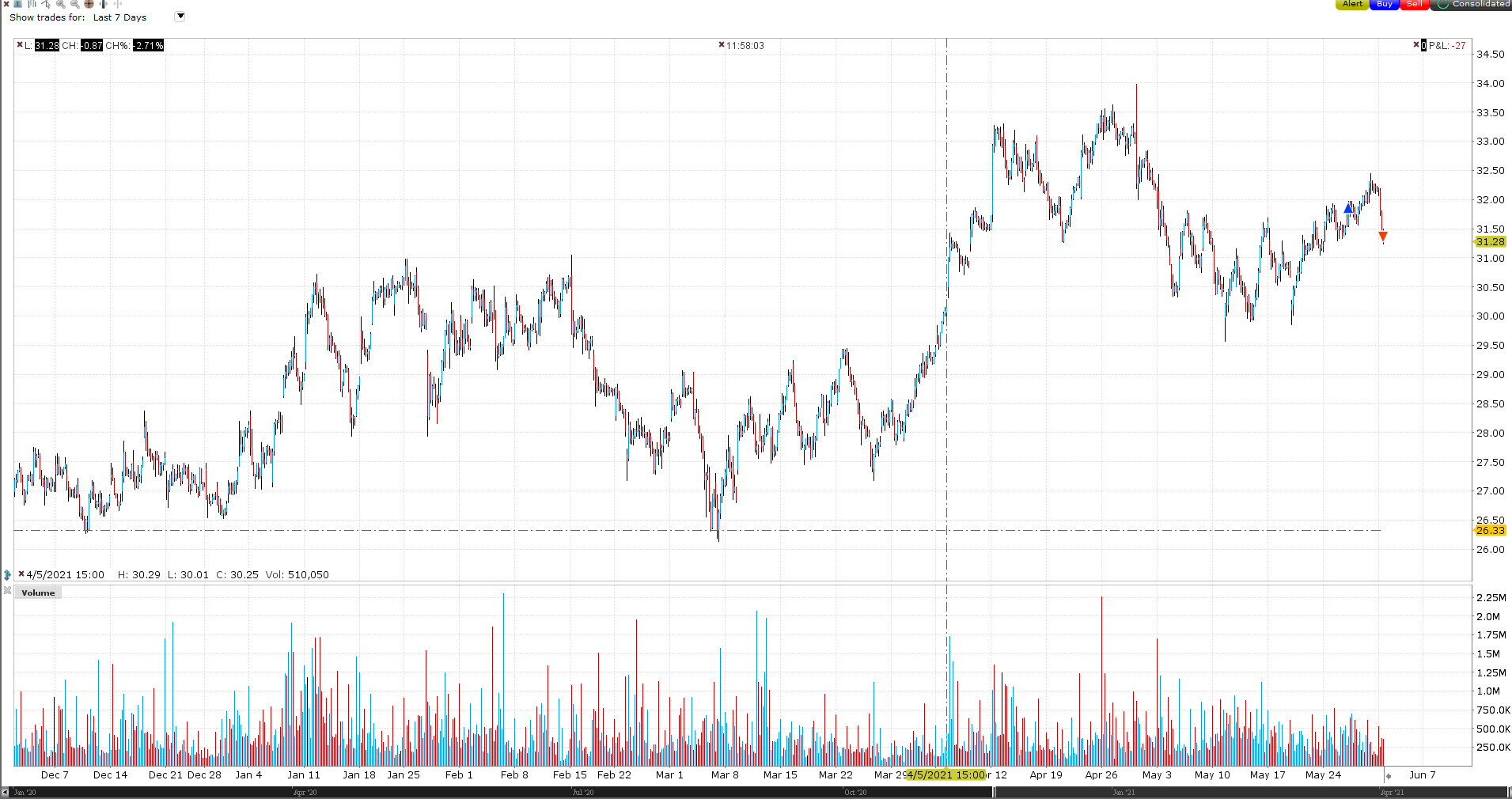Open the Show trades for dropdown
The height and width of the screenshot is (799, 1512).
180,17
